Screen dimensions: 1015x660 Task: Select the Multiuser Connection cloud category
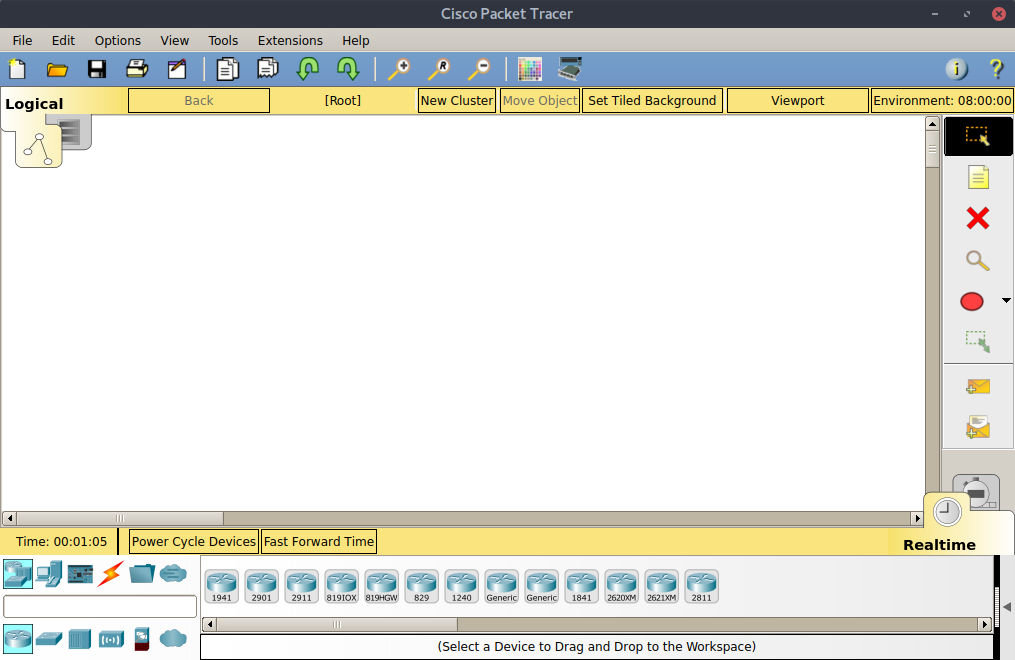pyautogui.click(x=173, y=573)
